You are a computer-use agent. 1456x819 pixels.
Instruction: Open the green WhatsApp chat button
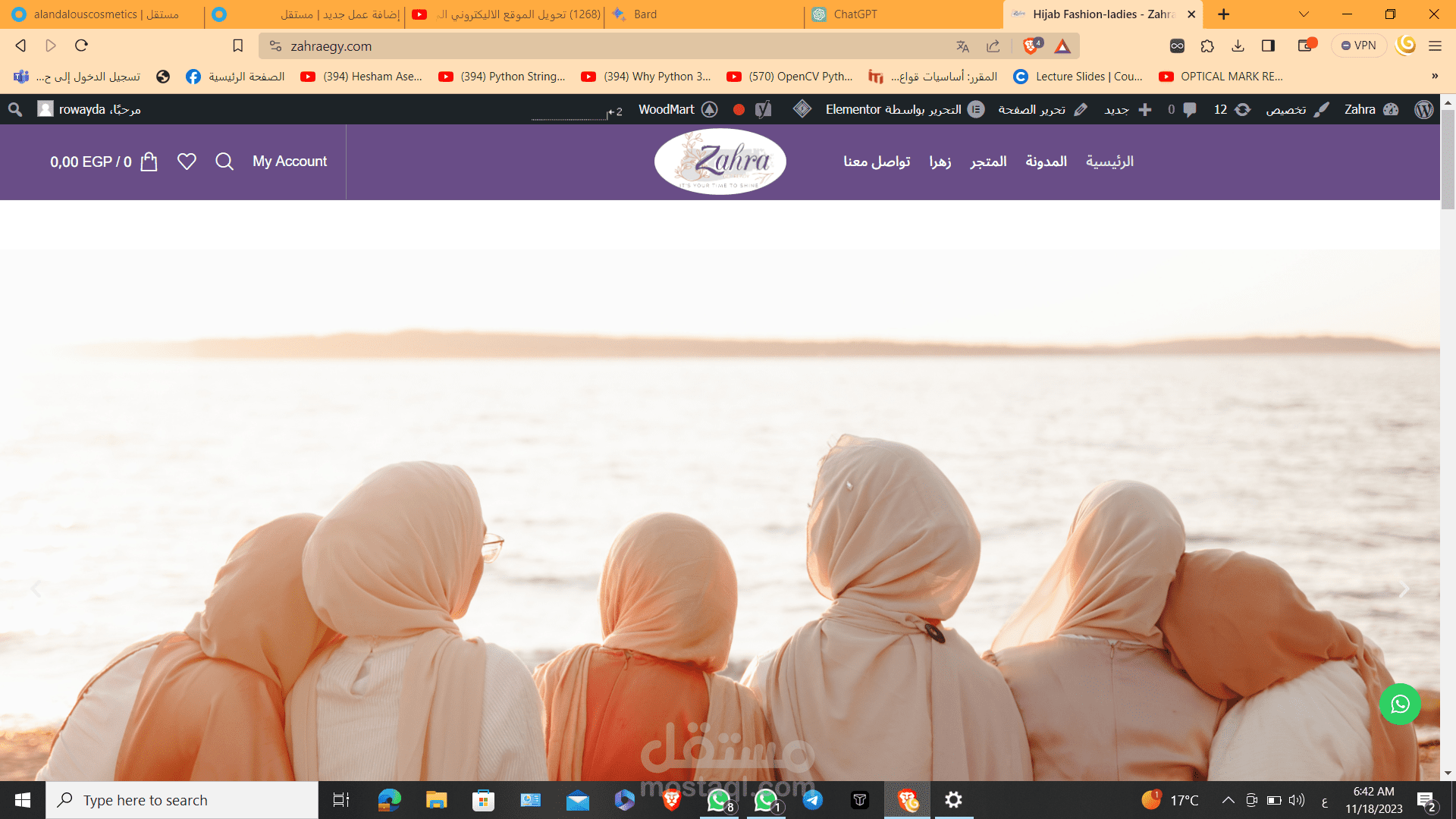(x=1400, y=704)
